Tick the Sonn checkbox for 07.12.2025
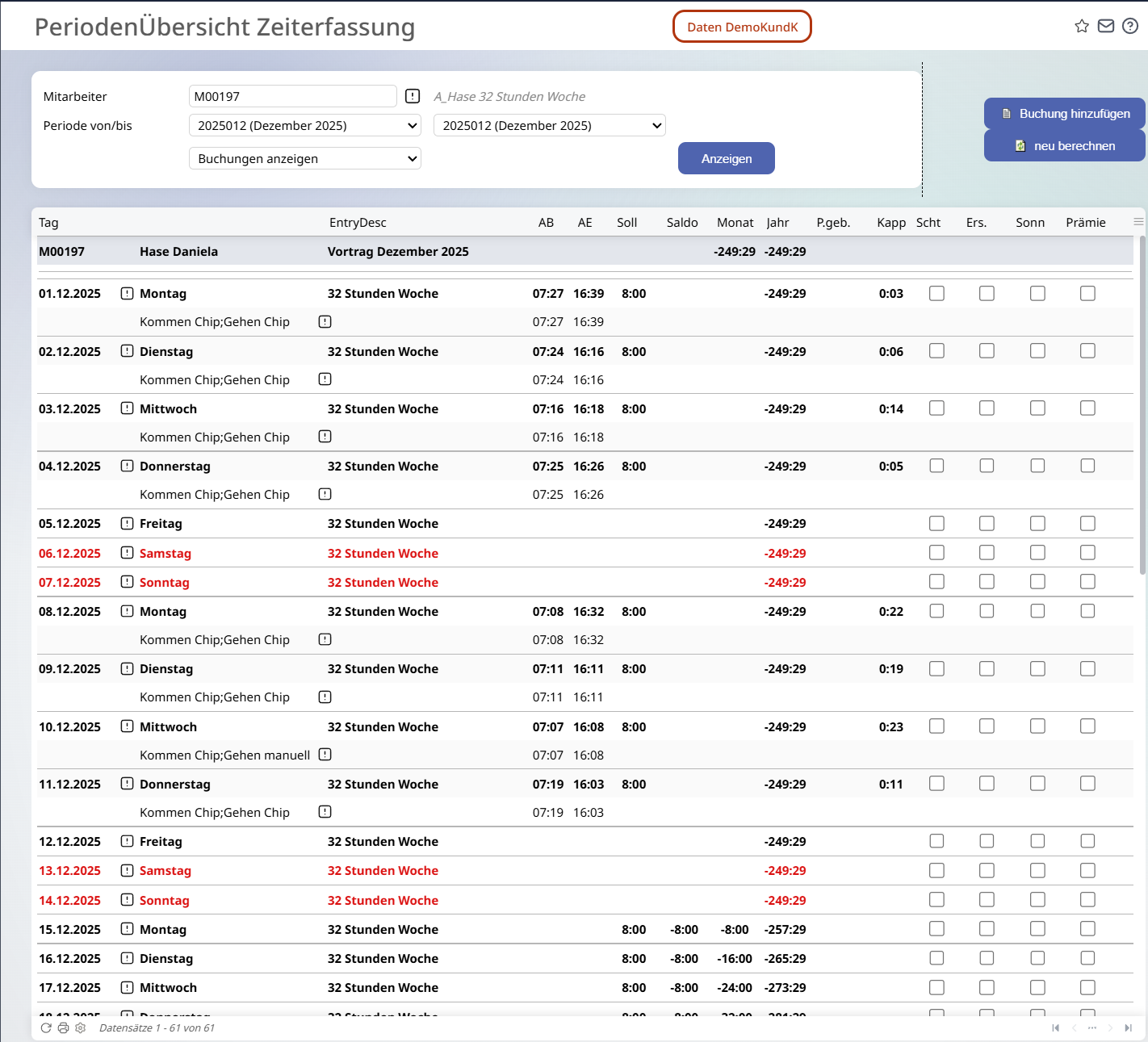 (1037, 581)
